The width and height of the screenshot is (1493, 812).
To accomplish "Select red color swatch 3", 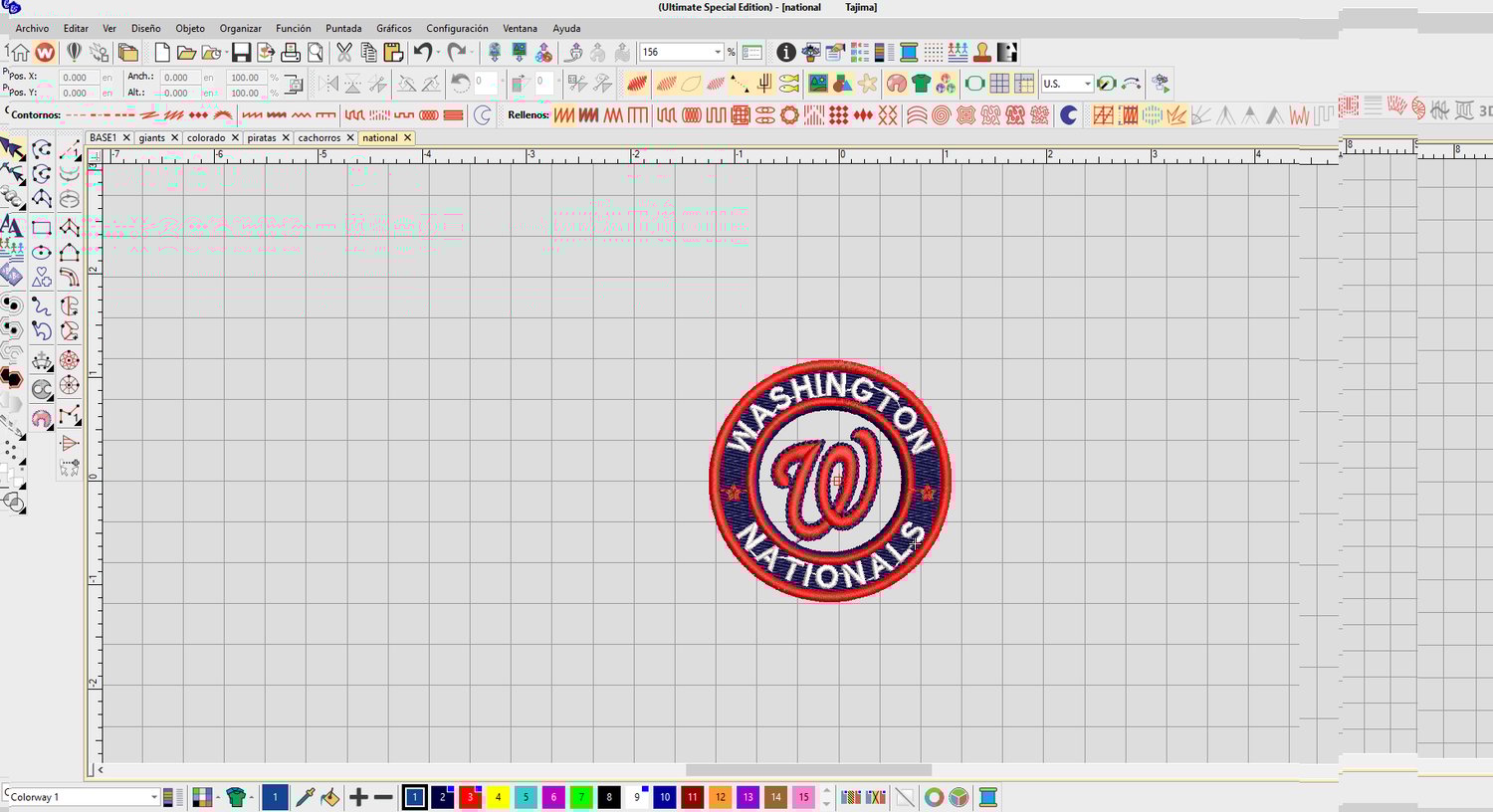I will [x=470, y=797].
